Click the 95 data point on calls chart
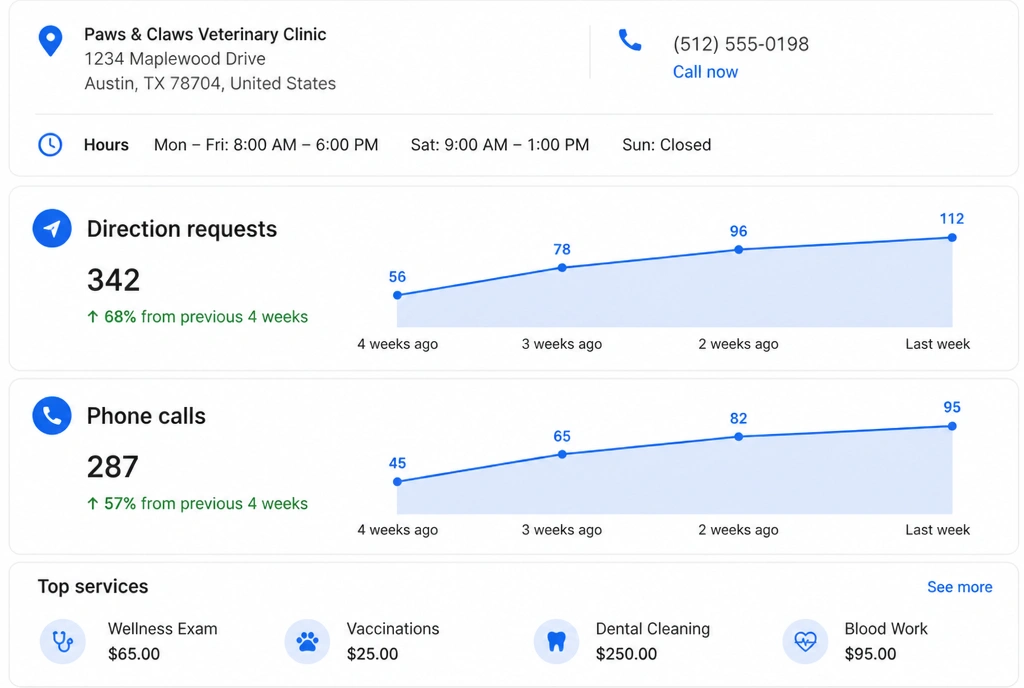1024x688 pixels. 952,426
